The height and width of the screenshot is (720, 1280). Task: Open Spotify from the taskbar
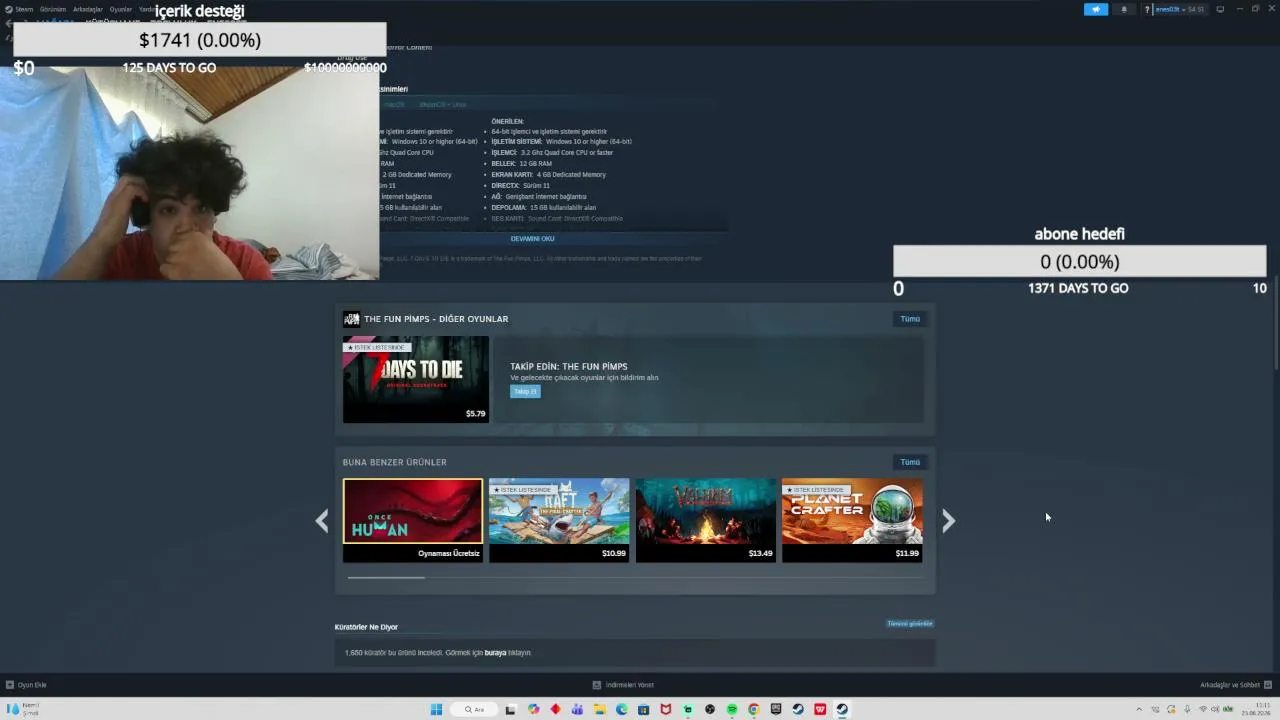[732, 710]
